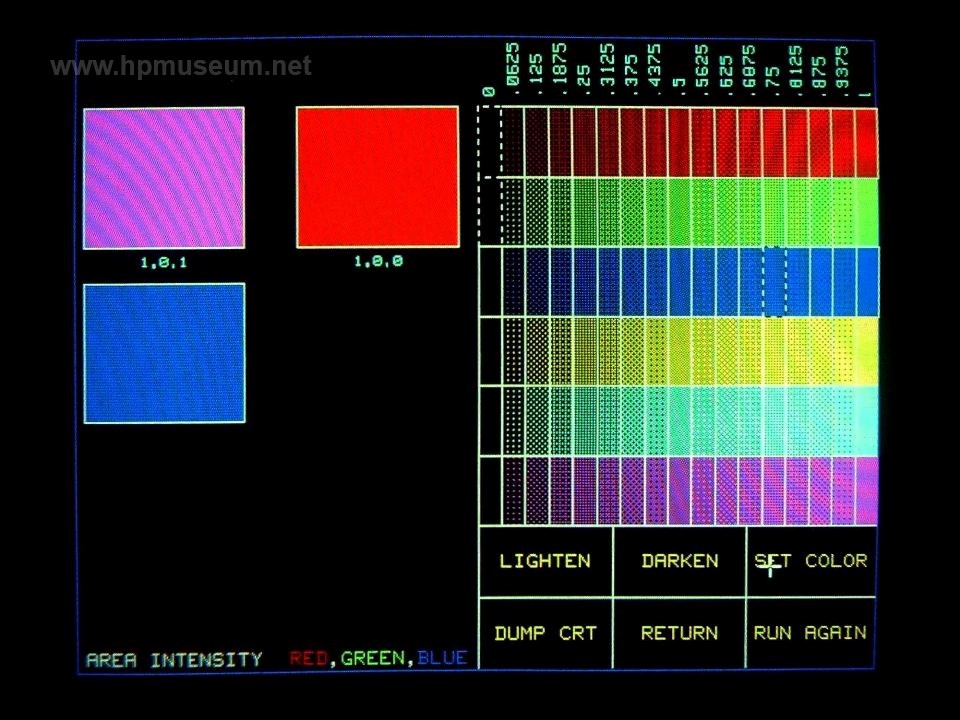Click the '1,0,0' value under red square
This screenshot has height=720, width=960.
point(378,261)
